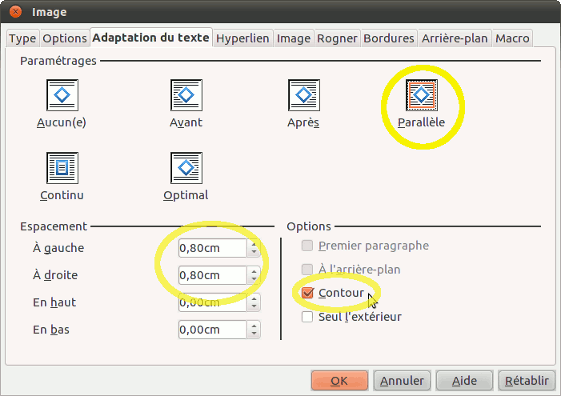Viewport: 561px width, 396px height.
Task: Decrease the À droite spacing value
Action: click(254, 279)
